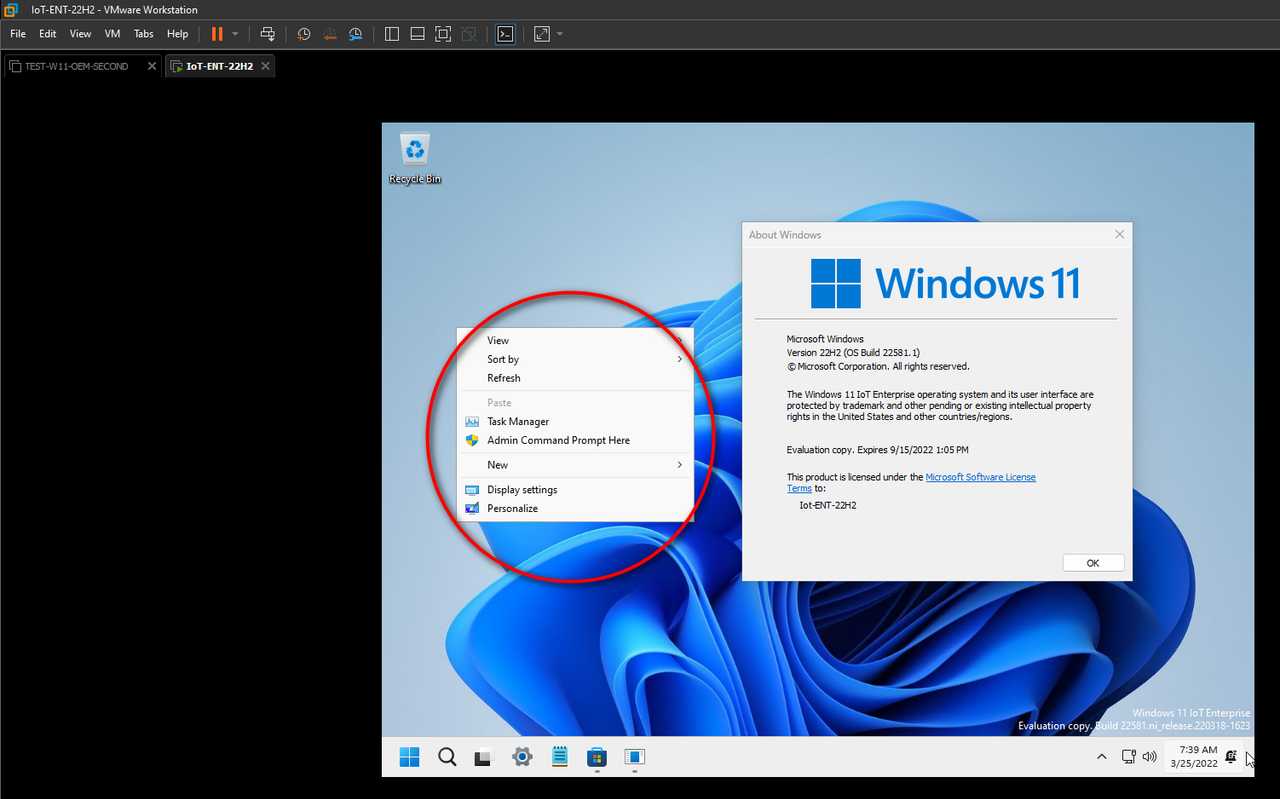
Task: Open Microsoft Store from the taskbar
Action: [597, 757]
